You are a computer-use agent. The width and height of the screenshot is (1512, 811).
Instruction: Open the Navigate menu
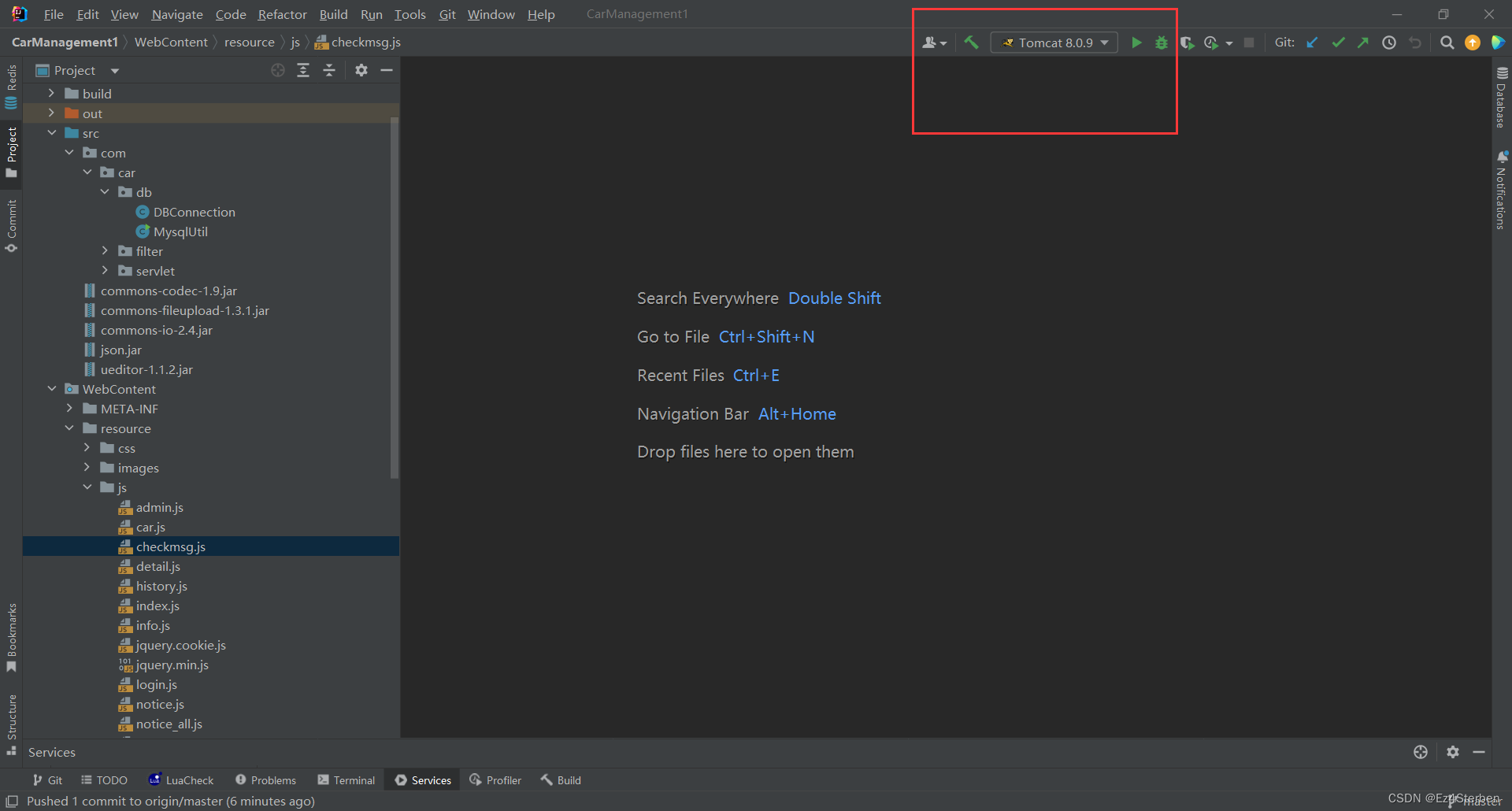point(177,14)
